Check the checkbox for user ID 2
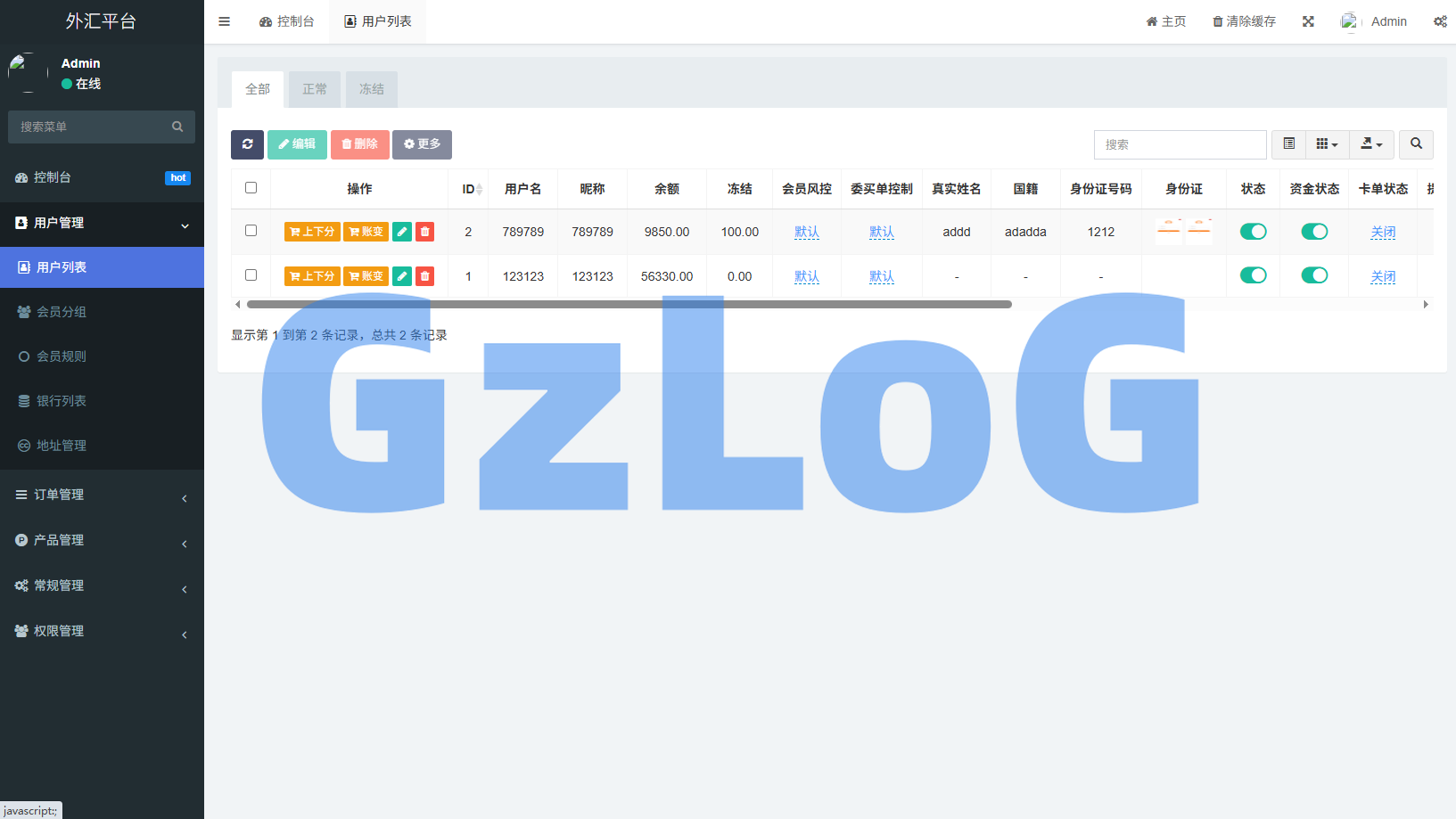This screenshot has width=1456, height=819. pos(251,231)
